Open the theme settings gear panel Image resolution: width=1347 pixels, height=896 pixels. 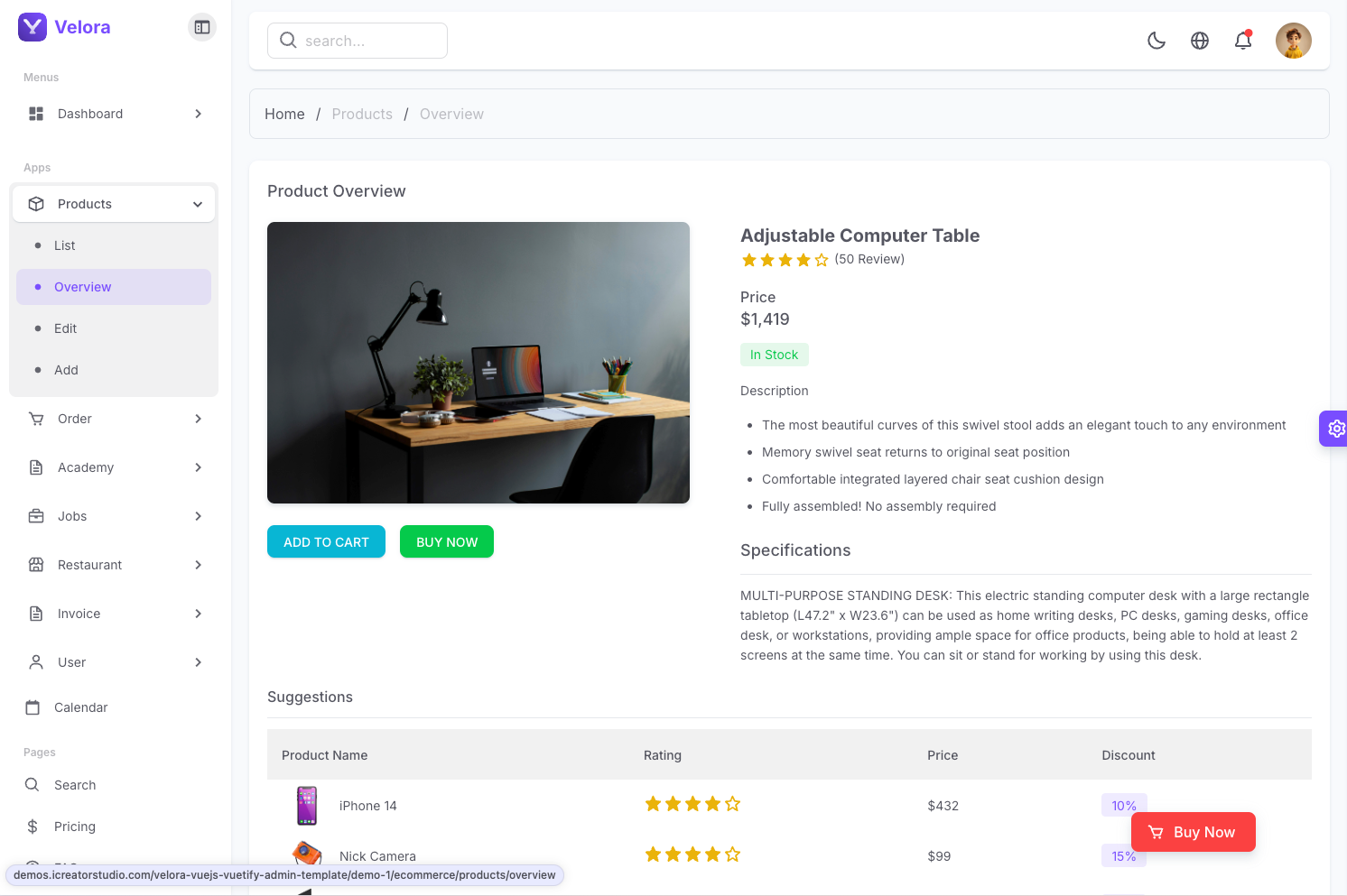1335,429
